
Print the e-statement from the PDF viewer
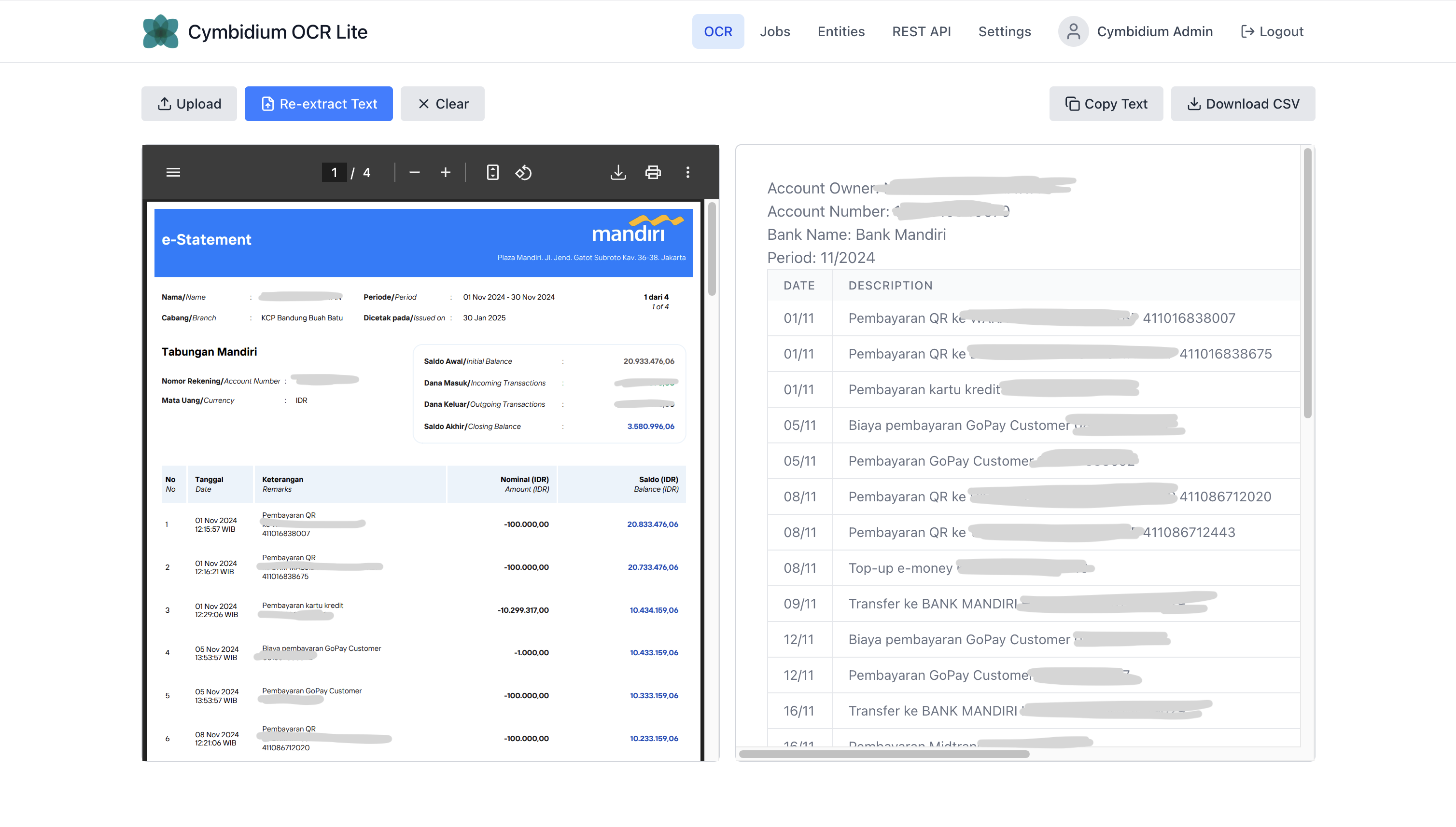pos(652,172)
